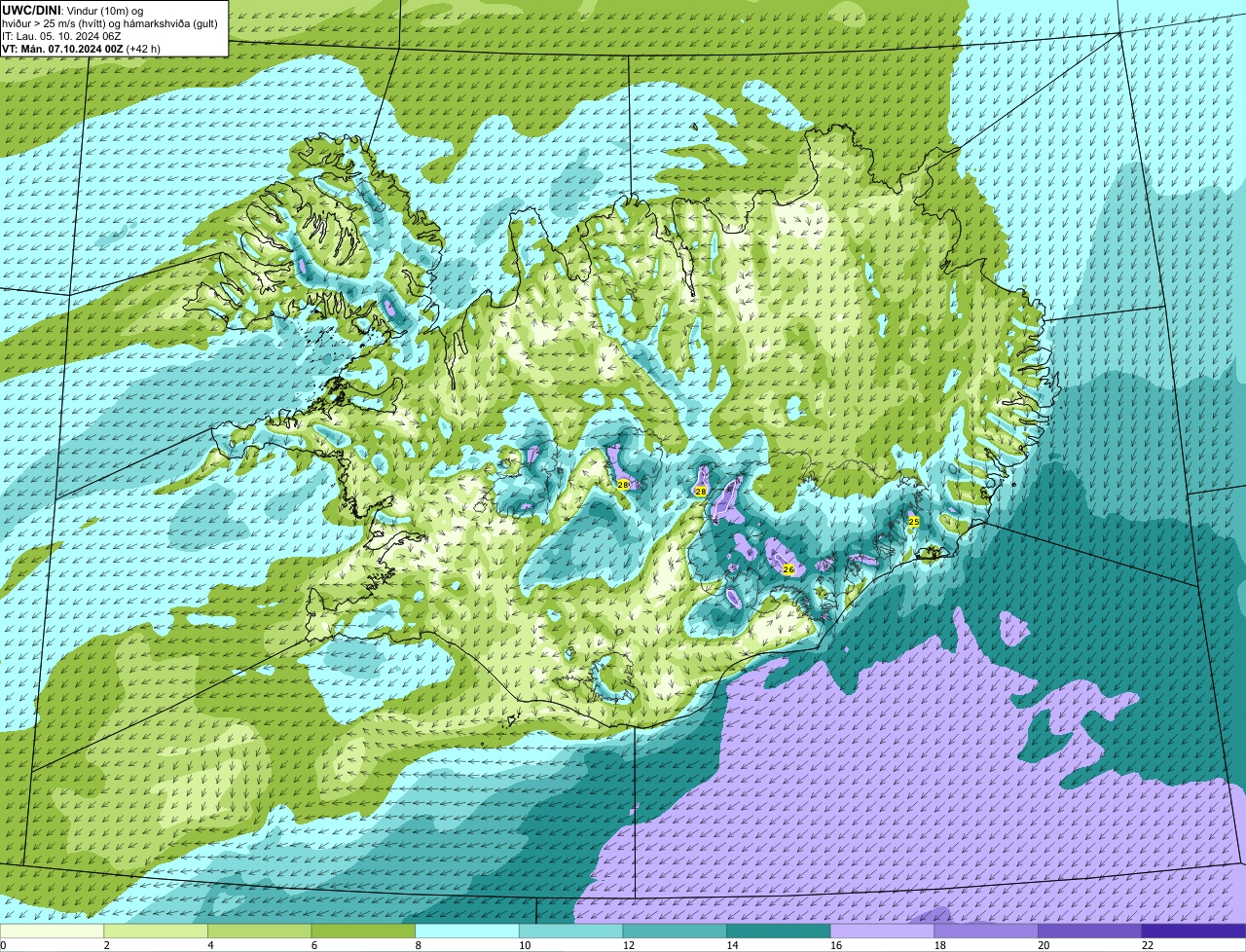Click the 12–14 m/s teal legend swatch
The image size is (1246, 952).
click(675, 931)
